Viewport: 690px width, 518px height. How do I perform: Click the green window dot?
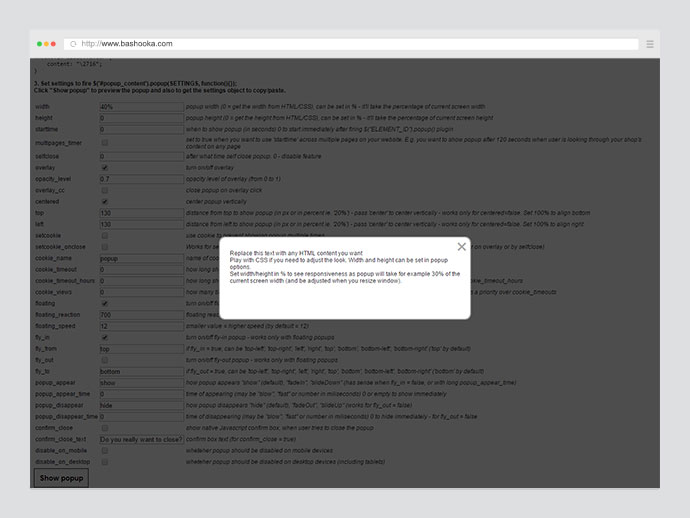(x=39, y=44)
